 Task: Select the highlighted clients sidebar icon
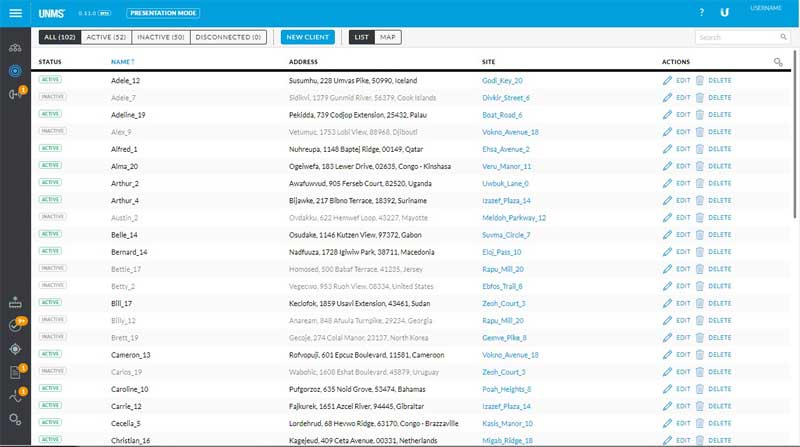(15, 70)
